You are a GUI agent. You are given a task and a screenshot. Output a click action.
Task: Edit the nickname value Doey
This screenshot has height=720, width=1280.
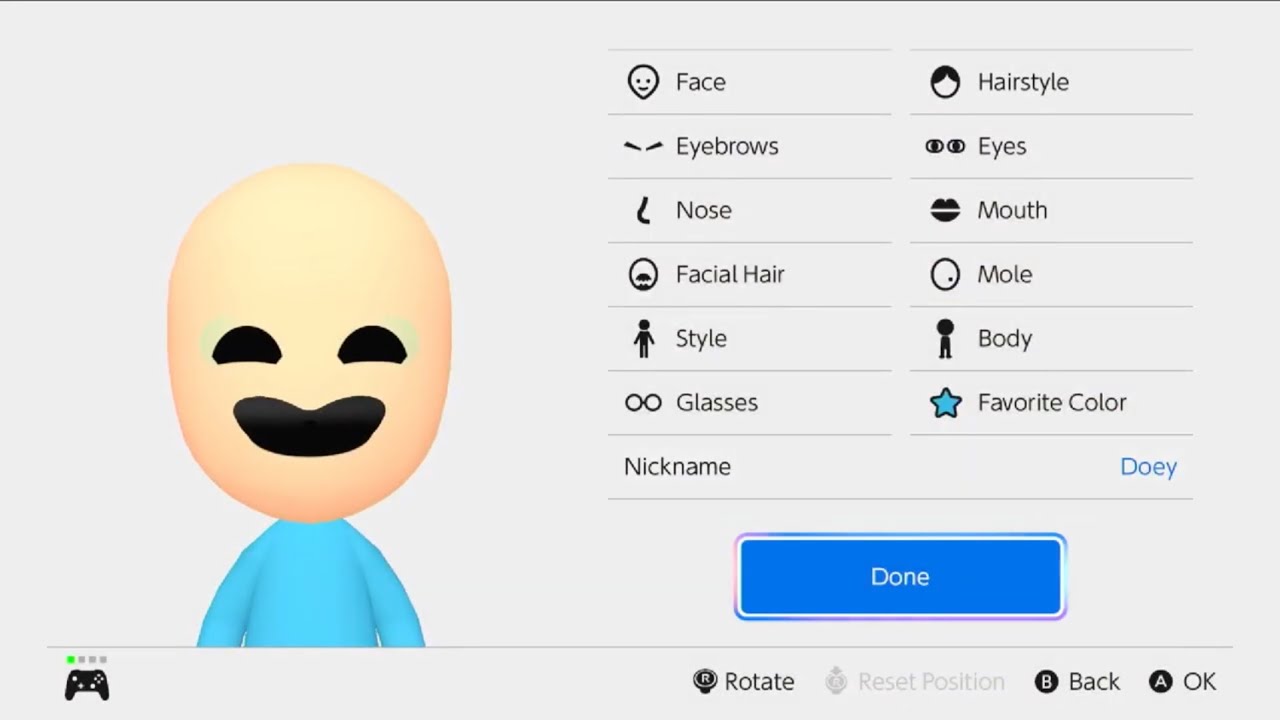tap(1148, 466)
